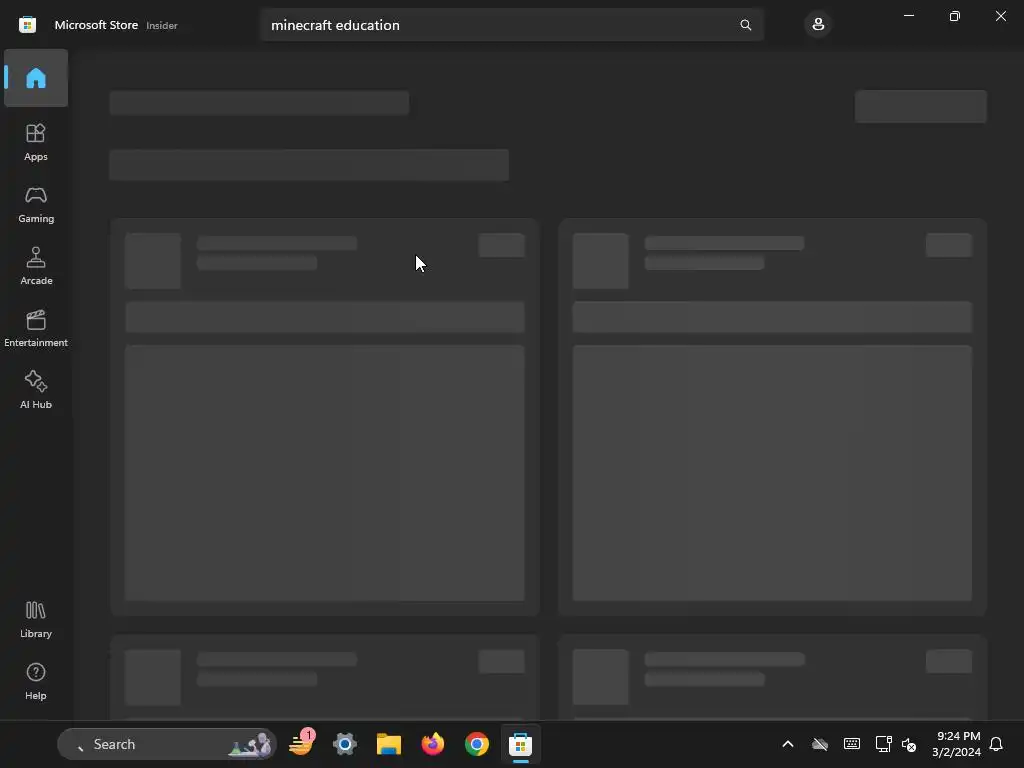Click the OneDrive tray icon

tap(820, 744)
